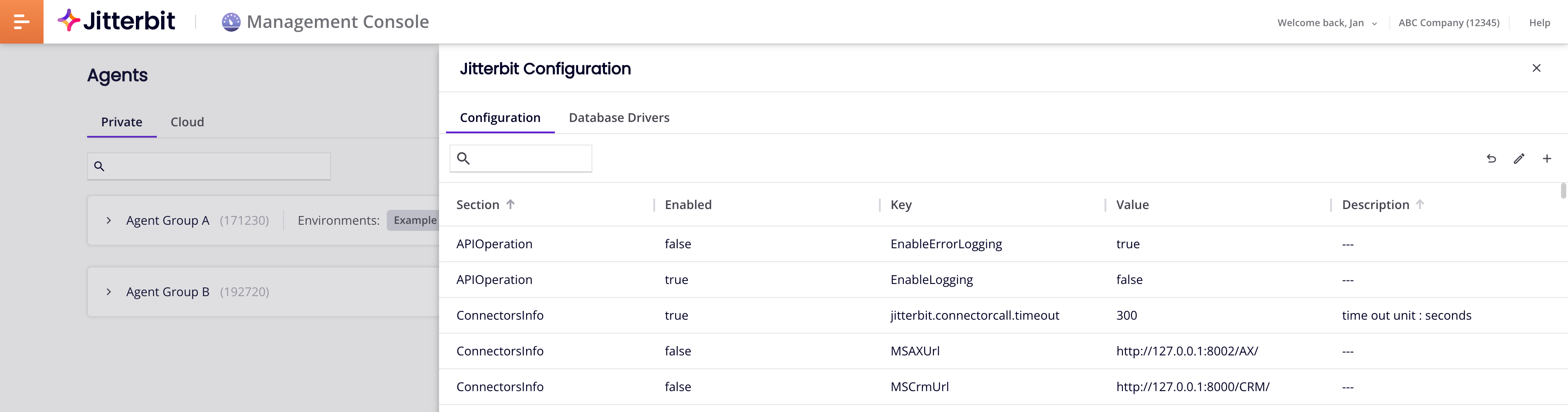Click the Description column header label
Viewport: 1568px width, 412px height.
(1375, 205)
